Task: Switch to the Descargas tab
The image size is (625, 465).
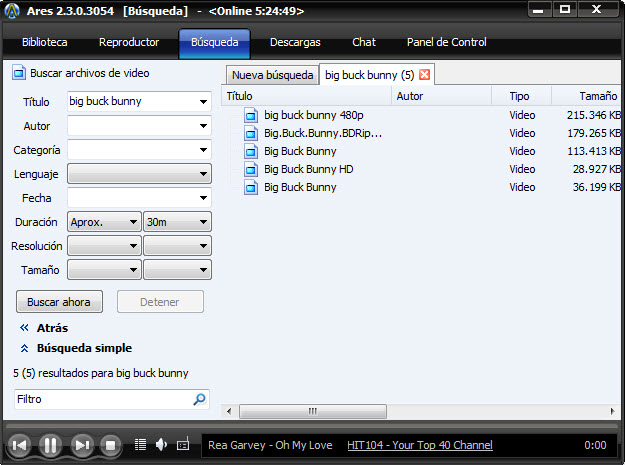Action: [295, 42]
